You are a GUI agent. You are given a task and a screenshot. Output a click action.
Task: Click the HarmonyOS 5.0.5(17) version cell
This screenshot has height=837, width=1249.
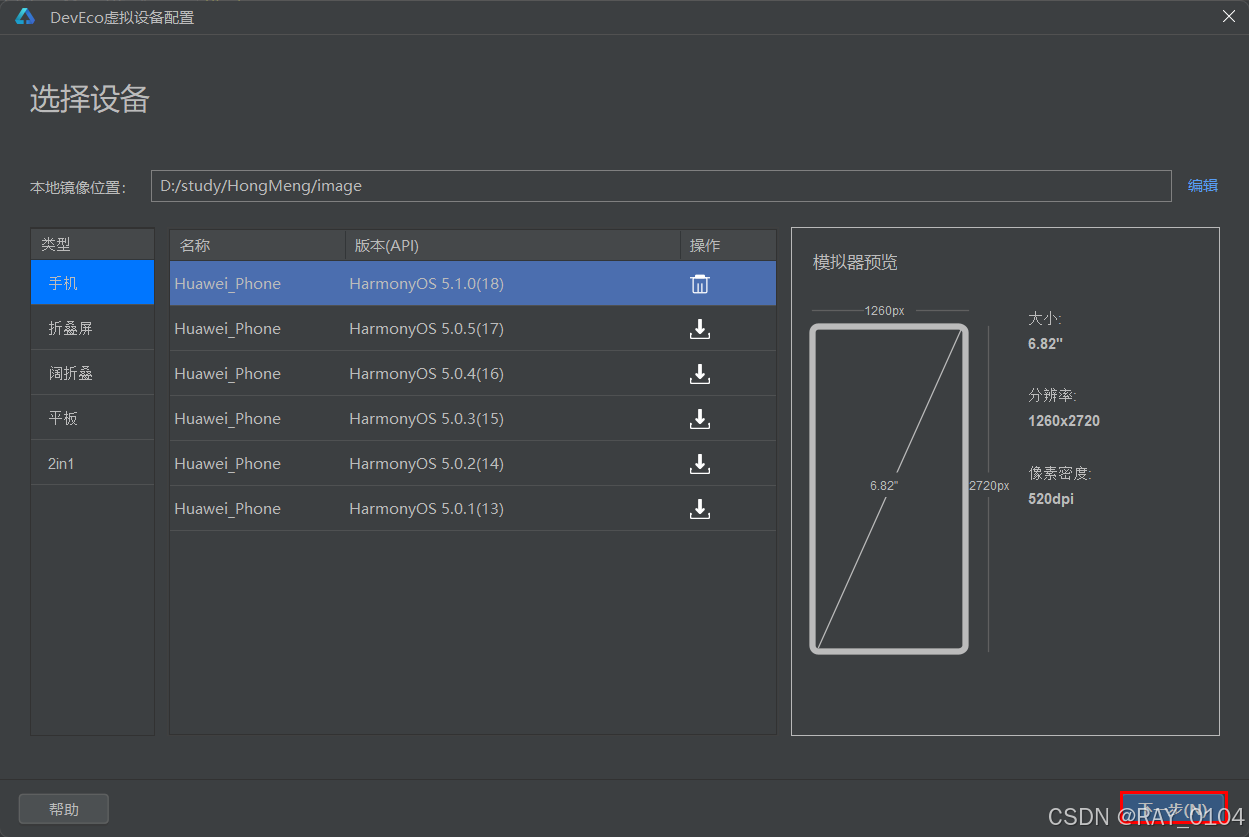point(426,329)
